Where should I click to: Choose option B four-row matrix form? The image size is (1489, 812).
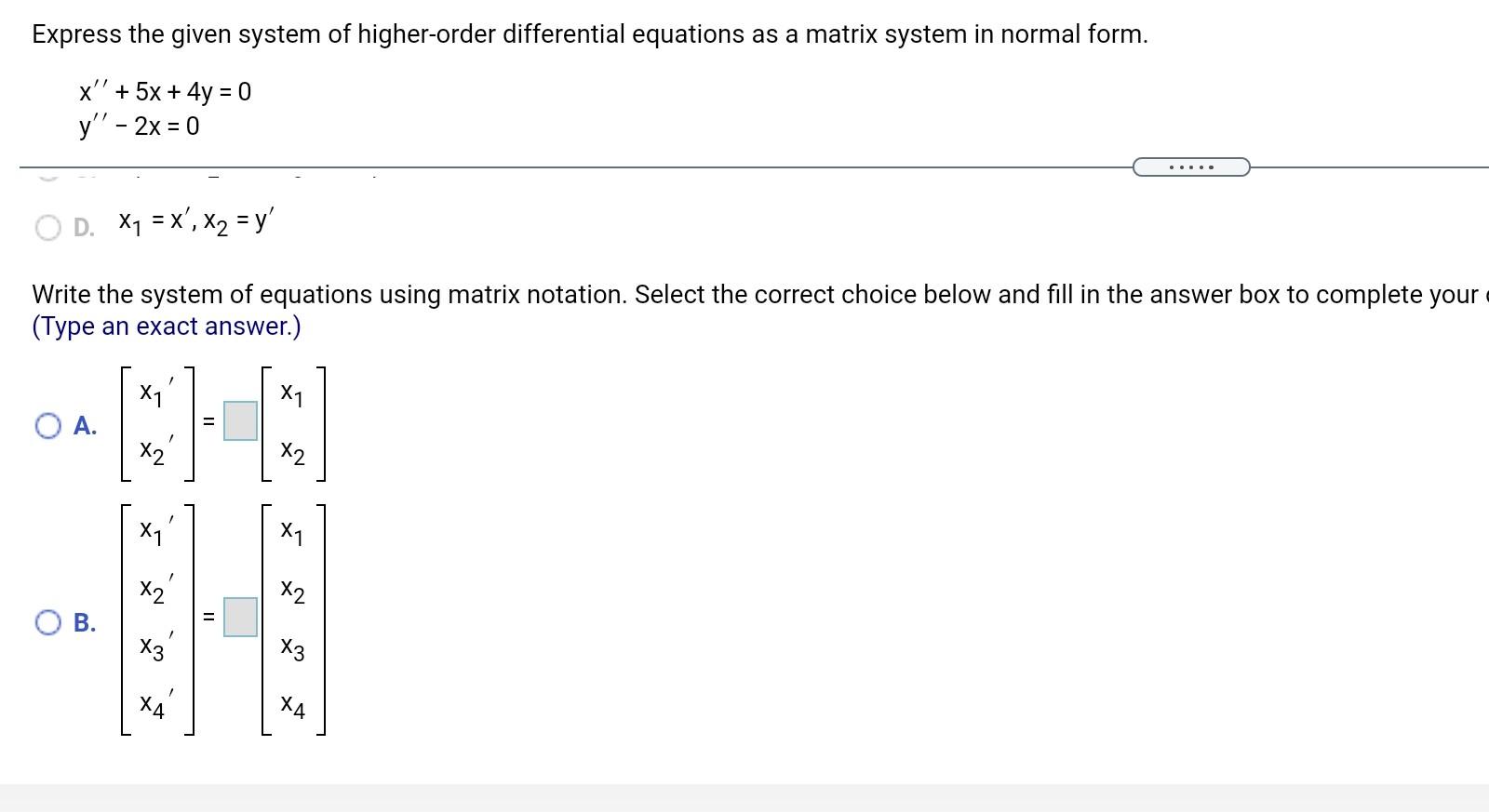click(48, 622)
